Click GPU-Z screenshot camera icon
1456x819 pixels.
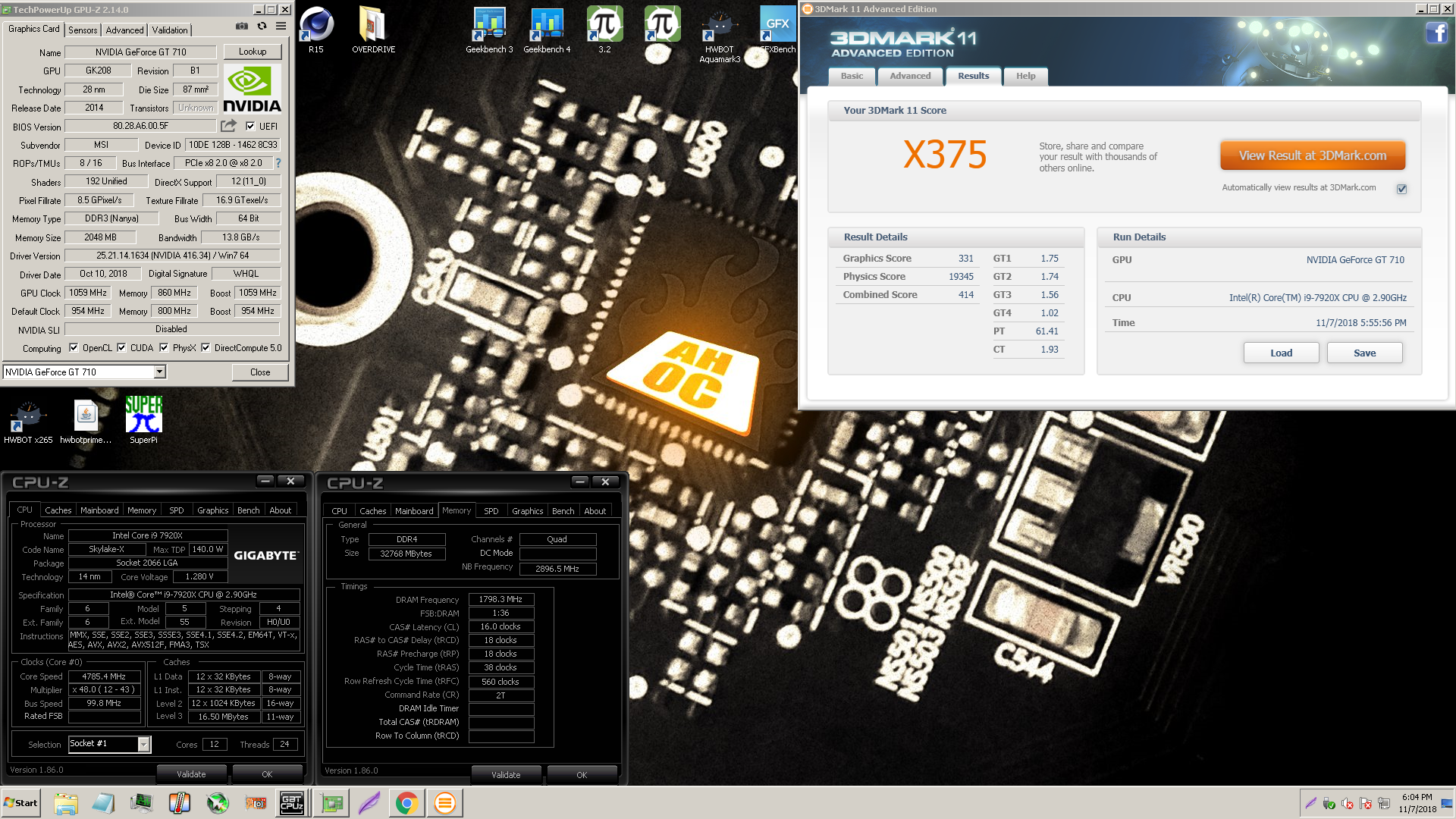pos(241,26)
